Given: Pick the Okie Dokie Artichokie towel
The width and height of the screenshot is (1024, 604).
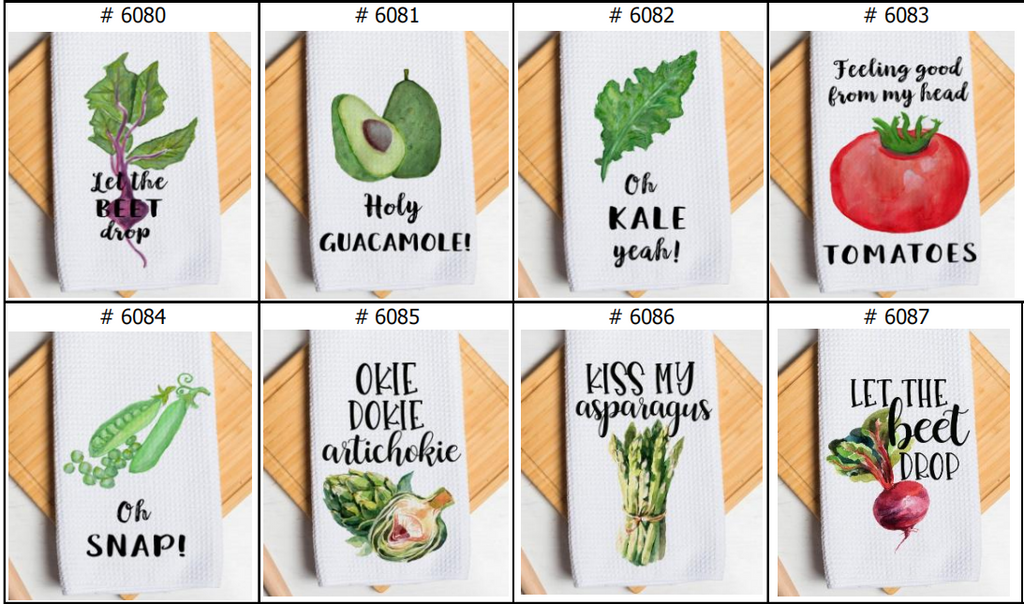Looking at the screenshot, I should pyautogui.click(x=386, y=466).
